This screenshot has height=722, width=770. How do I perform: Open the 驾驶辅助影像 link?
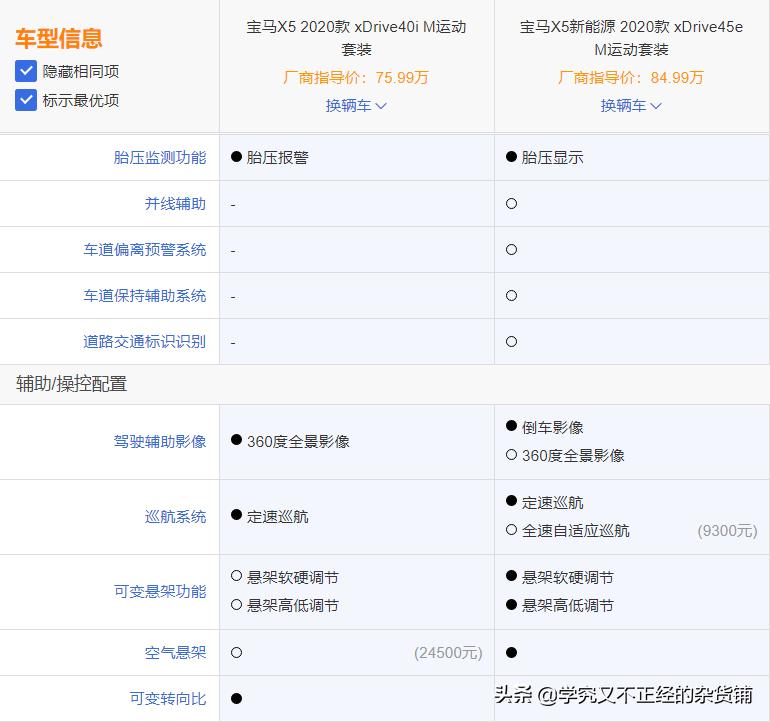pos(160,442)
